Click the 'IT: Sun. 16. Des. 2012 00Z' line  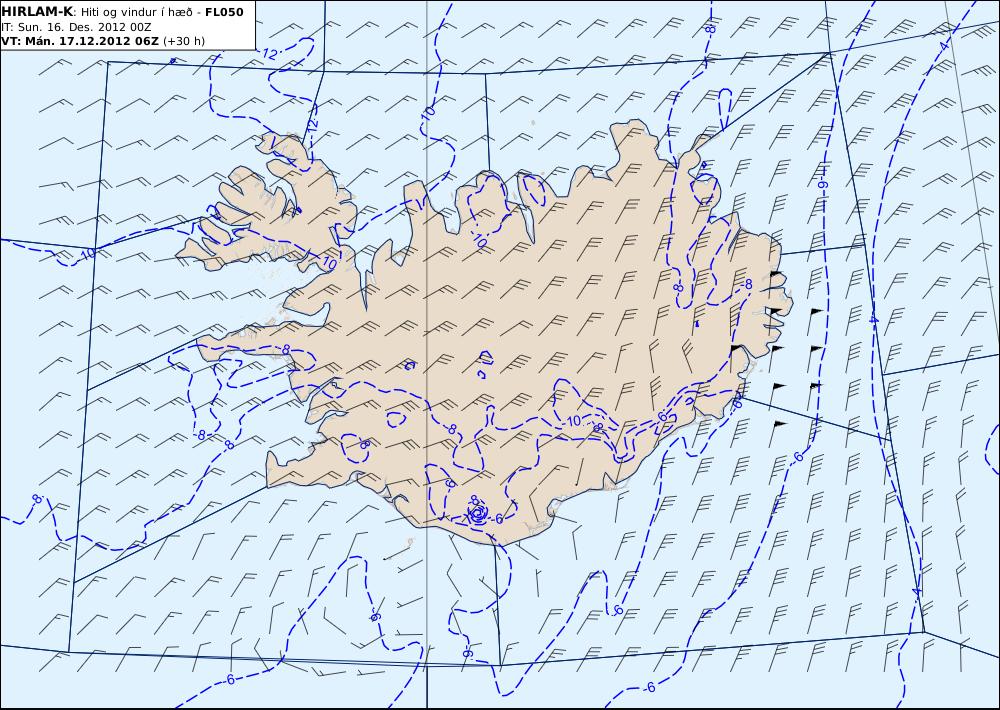coord(76,27)
